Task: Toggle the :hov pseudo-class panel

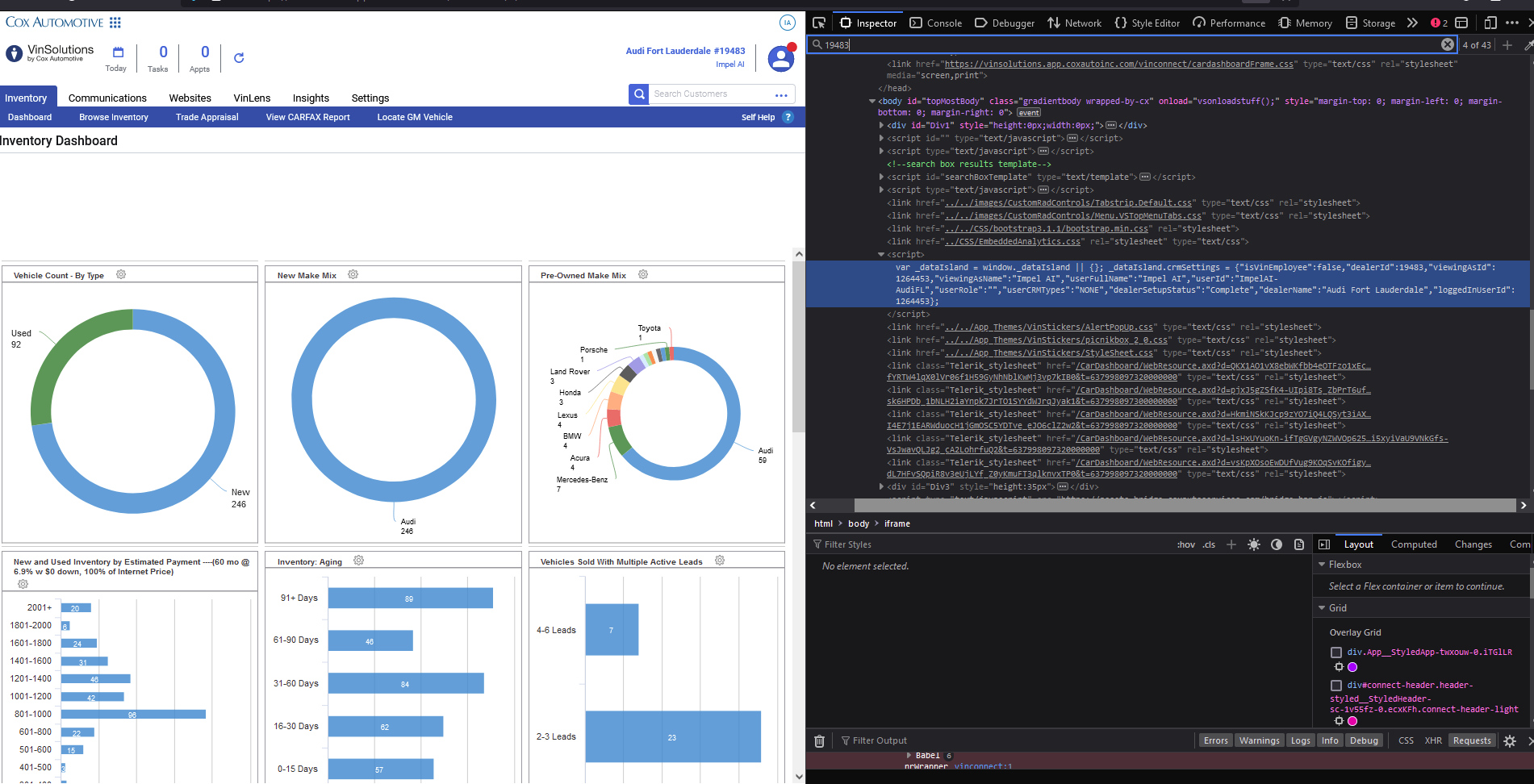Action: tap(1186, 544)
